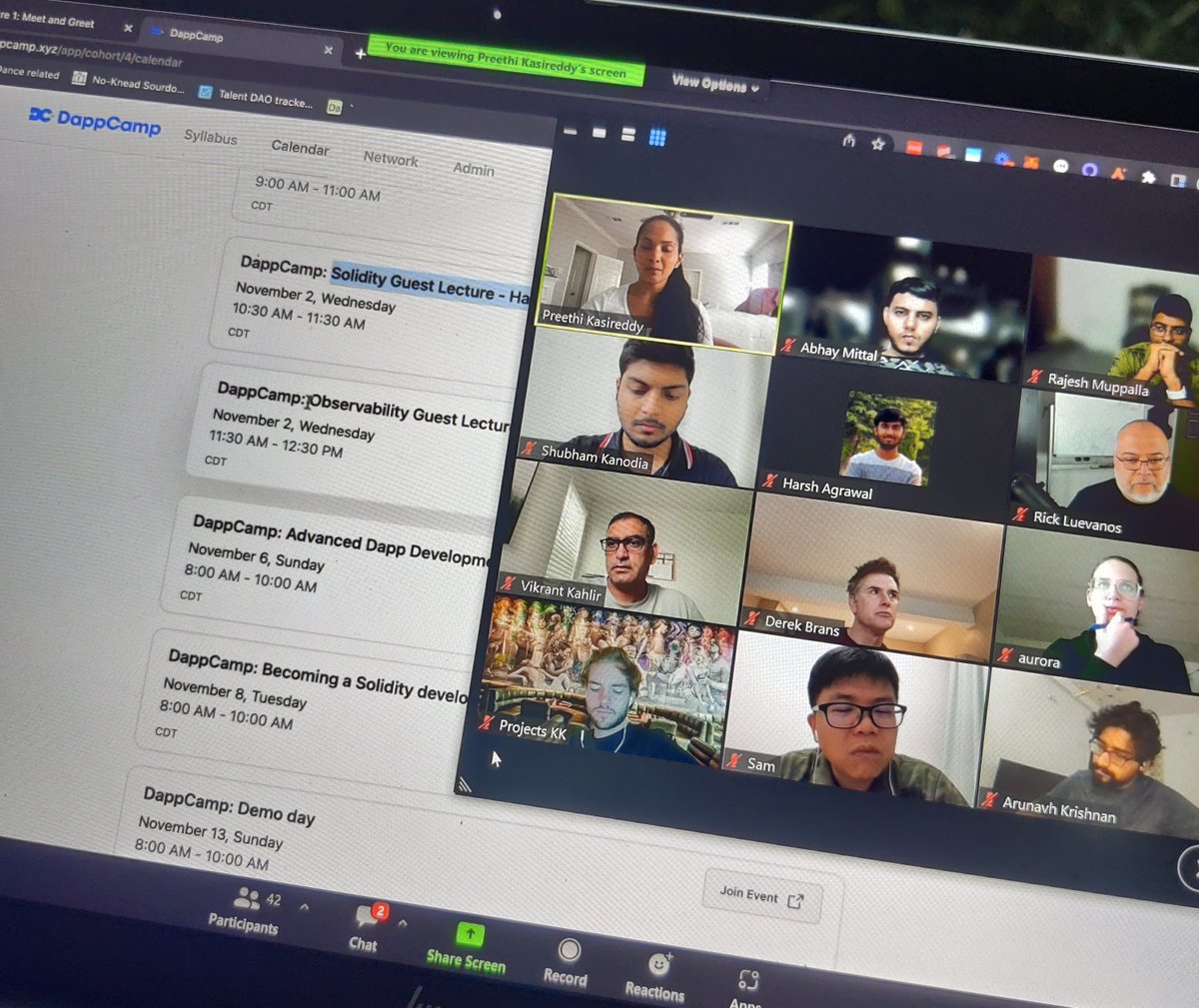
Task: Click the Da bookmark icon in bookmarks bar
Action: click(x=335, y=108)
